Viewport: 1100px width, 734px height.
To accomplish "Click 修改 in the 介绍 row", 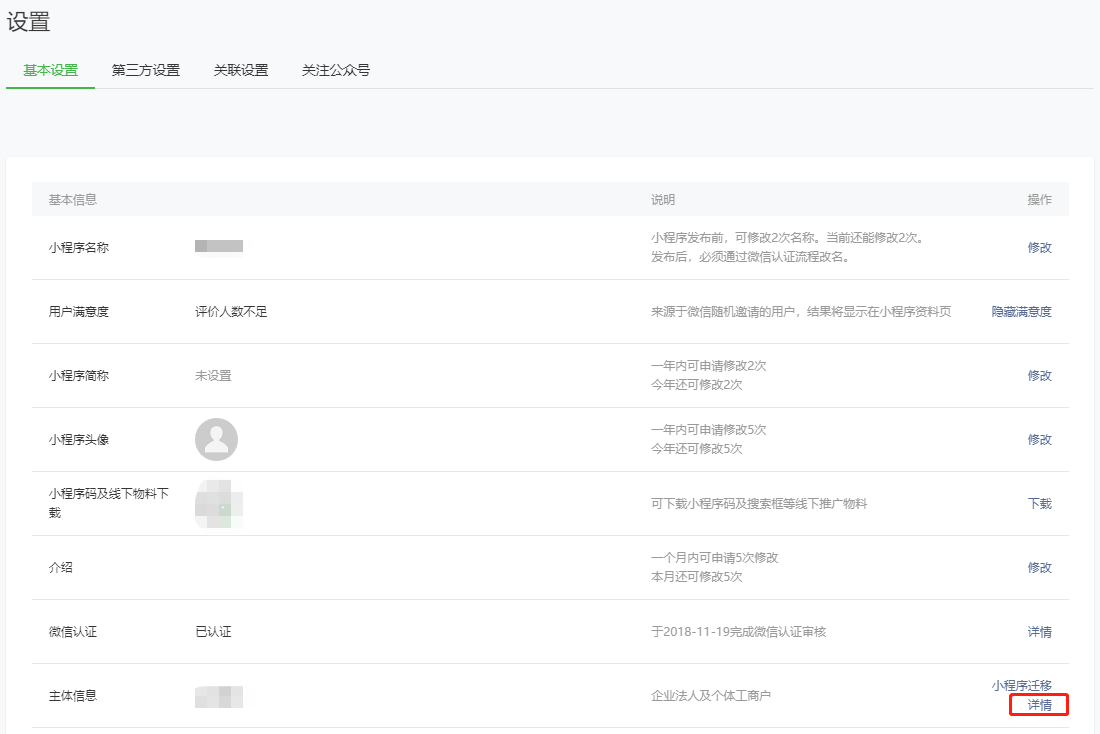I will (x=1039, y=567).
